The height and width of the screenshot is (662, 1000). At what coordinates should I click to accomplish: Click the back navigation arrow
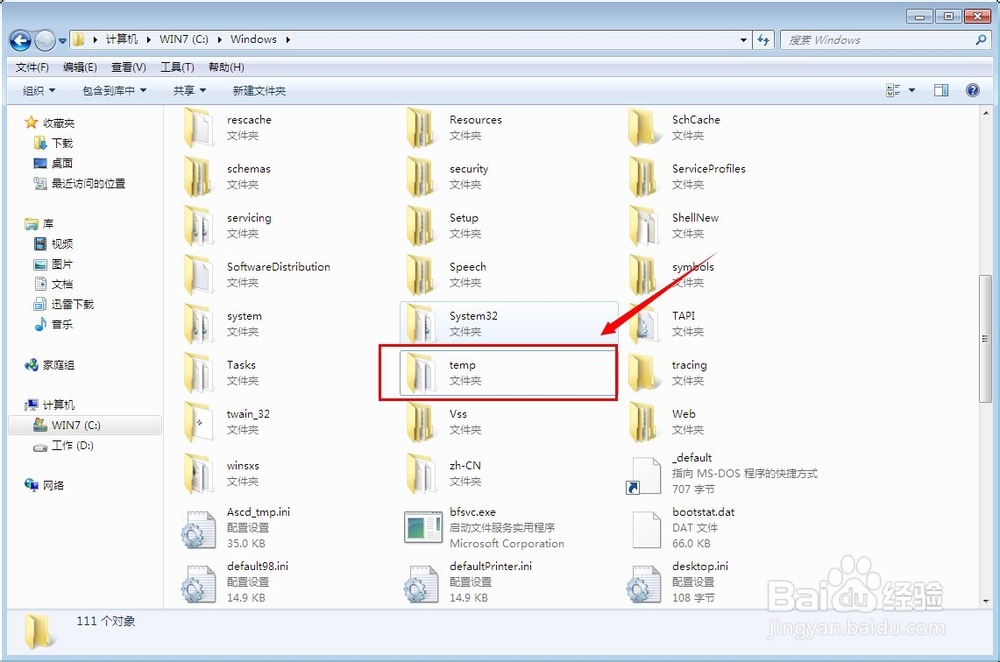coord(21,40)
